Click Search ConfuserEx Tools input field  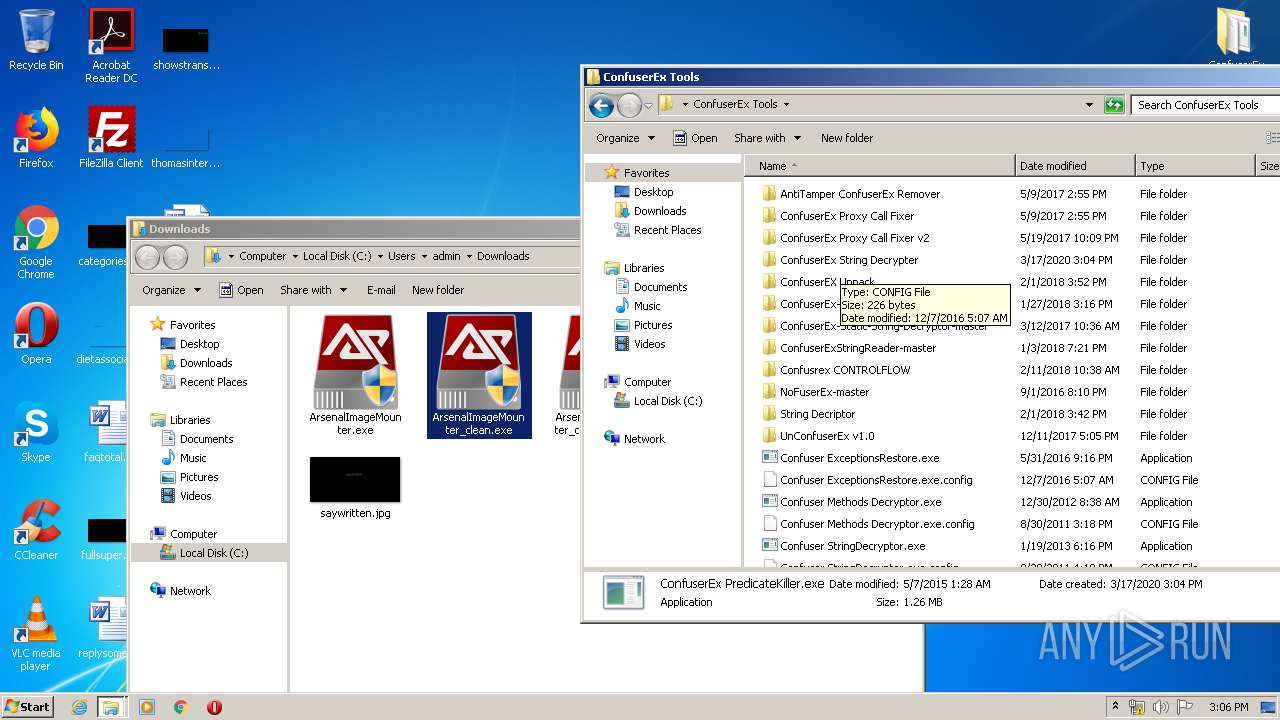[x=1206, y=105]
